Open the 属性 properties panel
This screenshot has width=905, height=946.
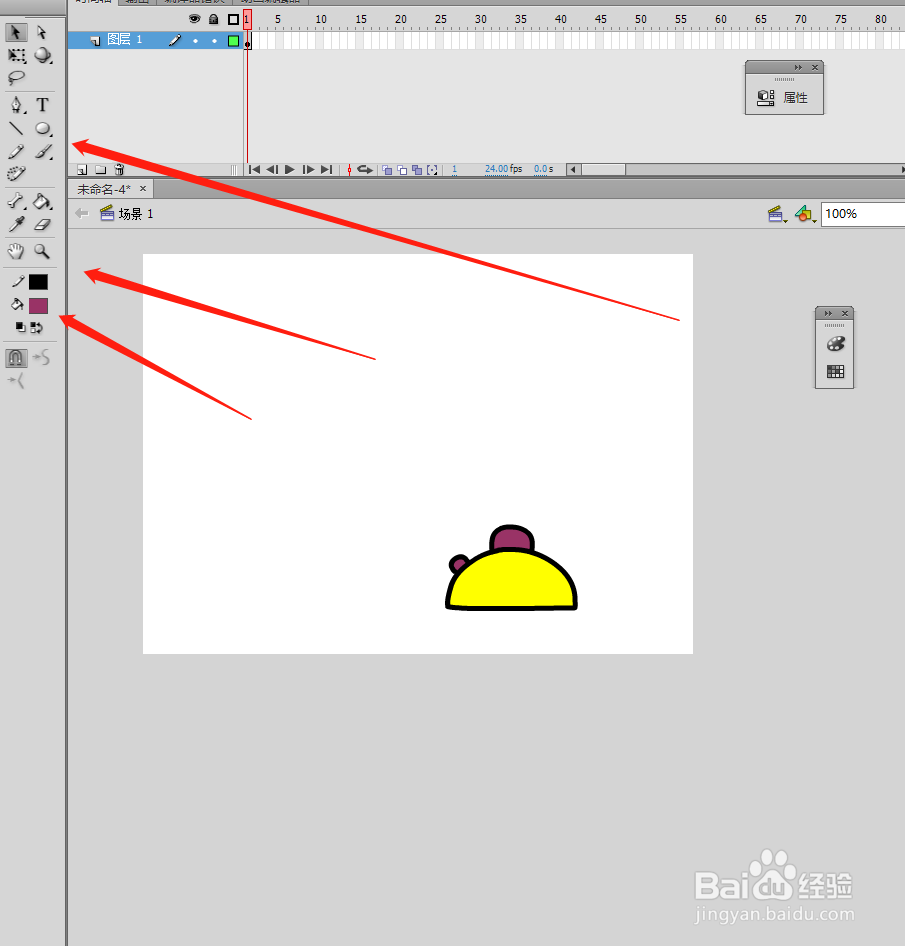click(784, 98)
